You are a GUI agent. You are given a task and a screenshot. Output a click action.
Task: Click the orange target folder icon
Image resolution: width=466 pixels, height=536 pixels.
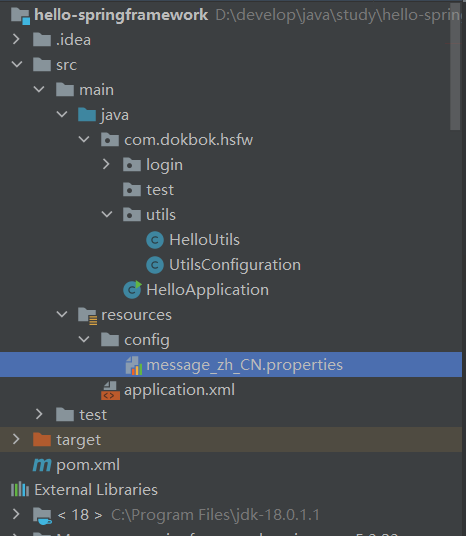click(x=42, y=440)
